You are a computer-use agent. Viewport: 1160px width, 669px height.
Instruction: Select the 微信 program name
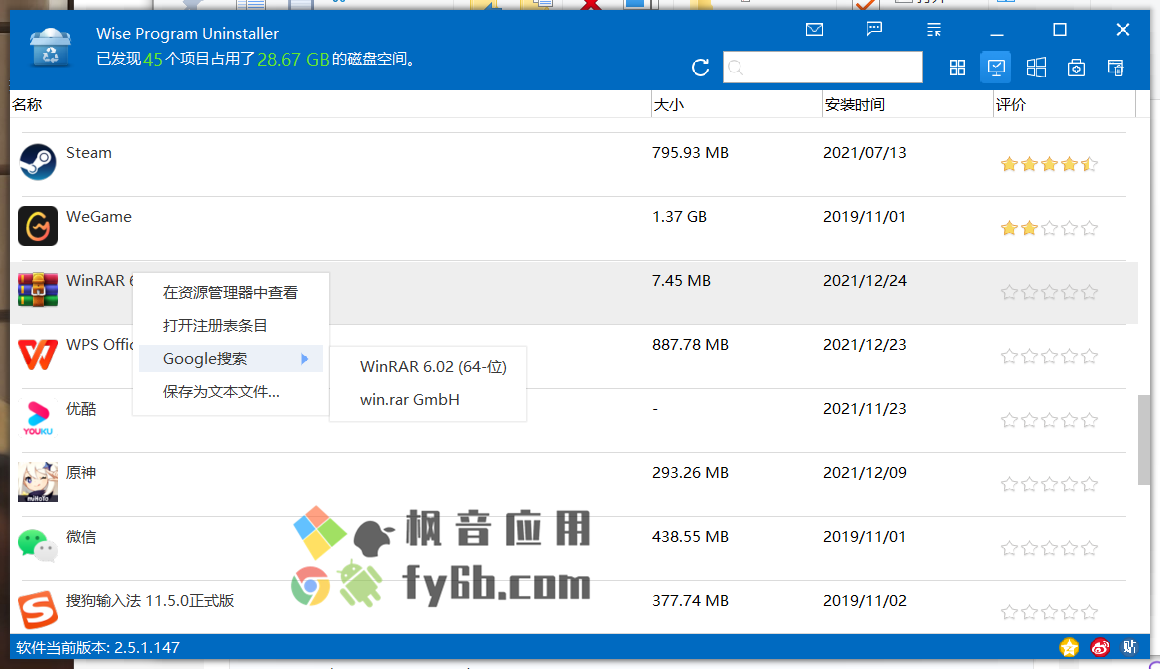click(x=81, y=537)
